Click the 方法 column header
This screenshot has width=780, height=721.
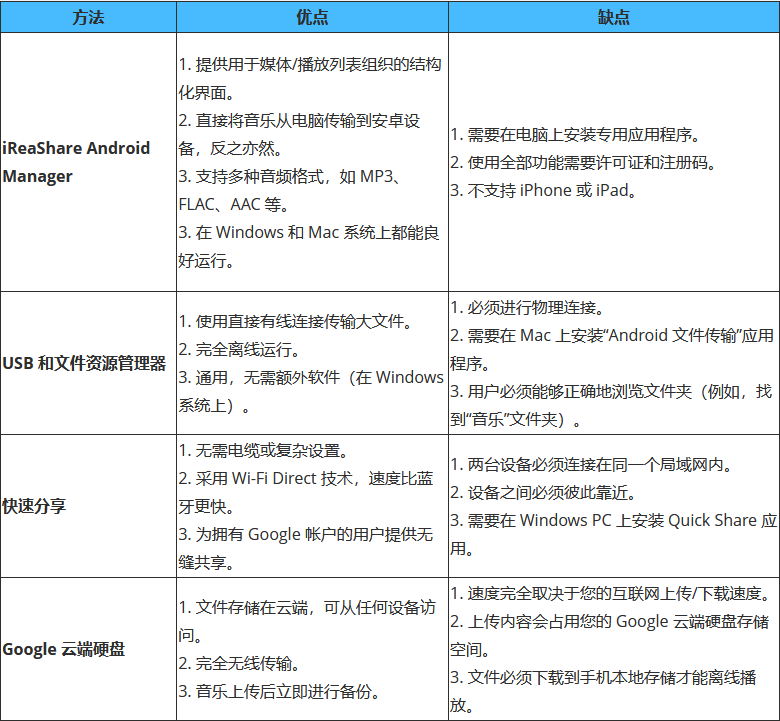(88, 17)
